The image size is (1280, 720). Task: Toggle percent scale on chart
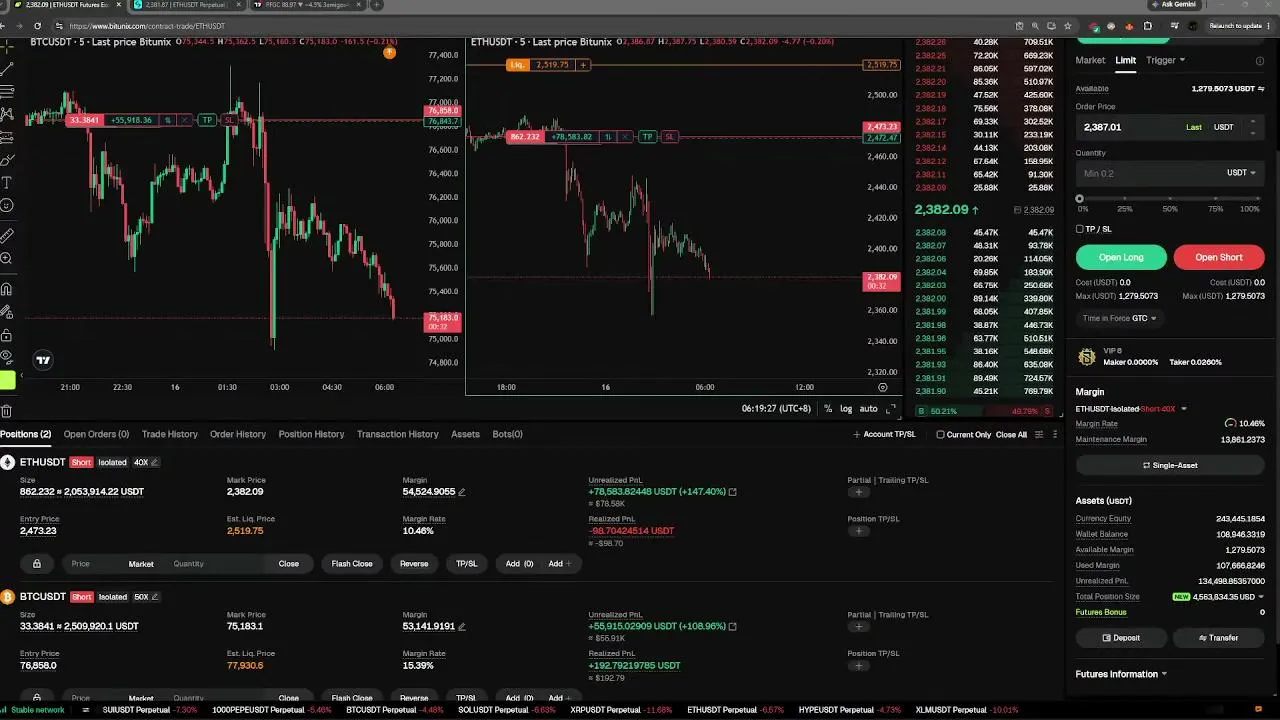[827, 409]
